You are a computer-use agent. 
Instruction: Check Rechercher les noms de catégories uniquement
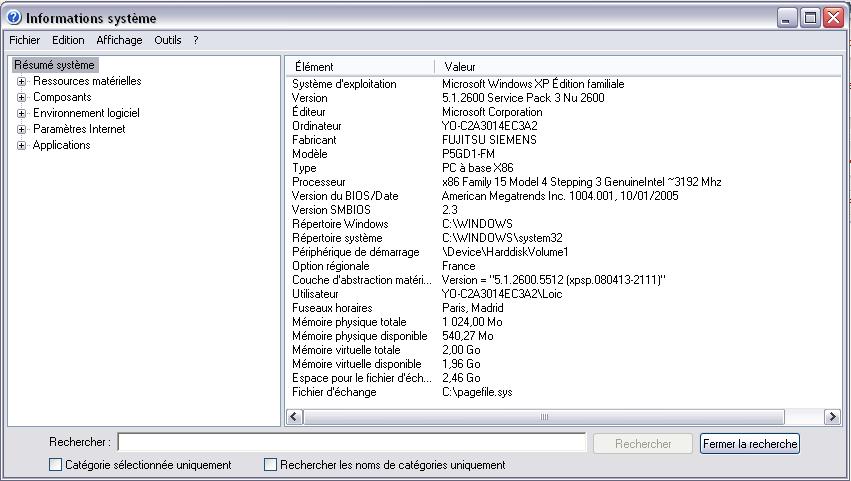[x=270, y=465]
